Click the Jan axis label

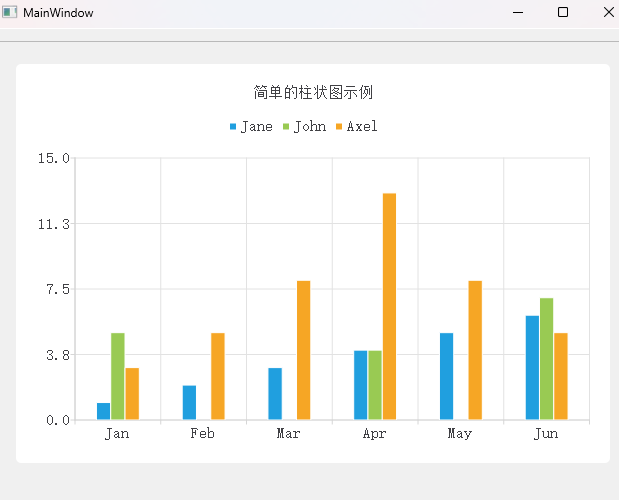pyautogui.click(x=117, y=434)
